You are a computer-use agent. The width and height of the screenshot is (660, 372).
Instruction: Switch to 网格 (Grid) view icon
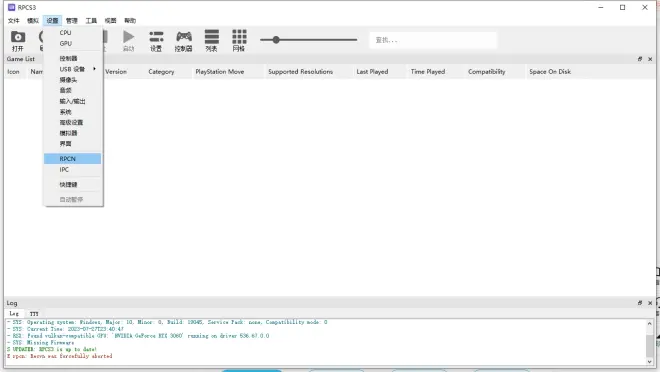(239, 41)
